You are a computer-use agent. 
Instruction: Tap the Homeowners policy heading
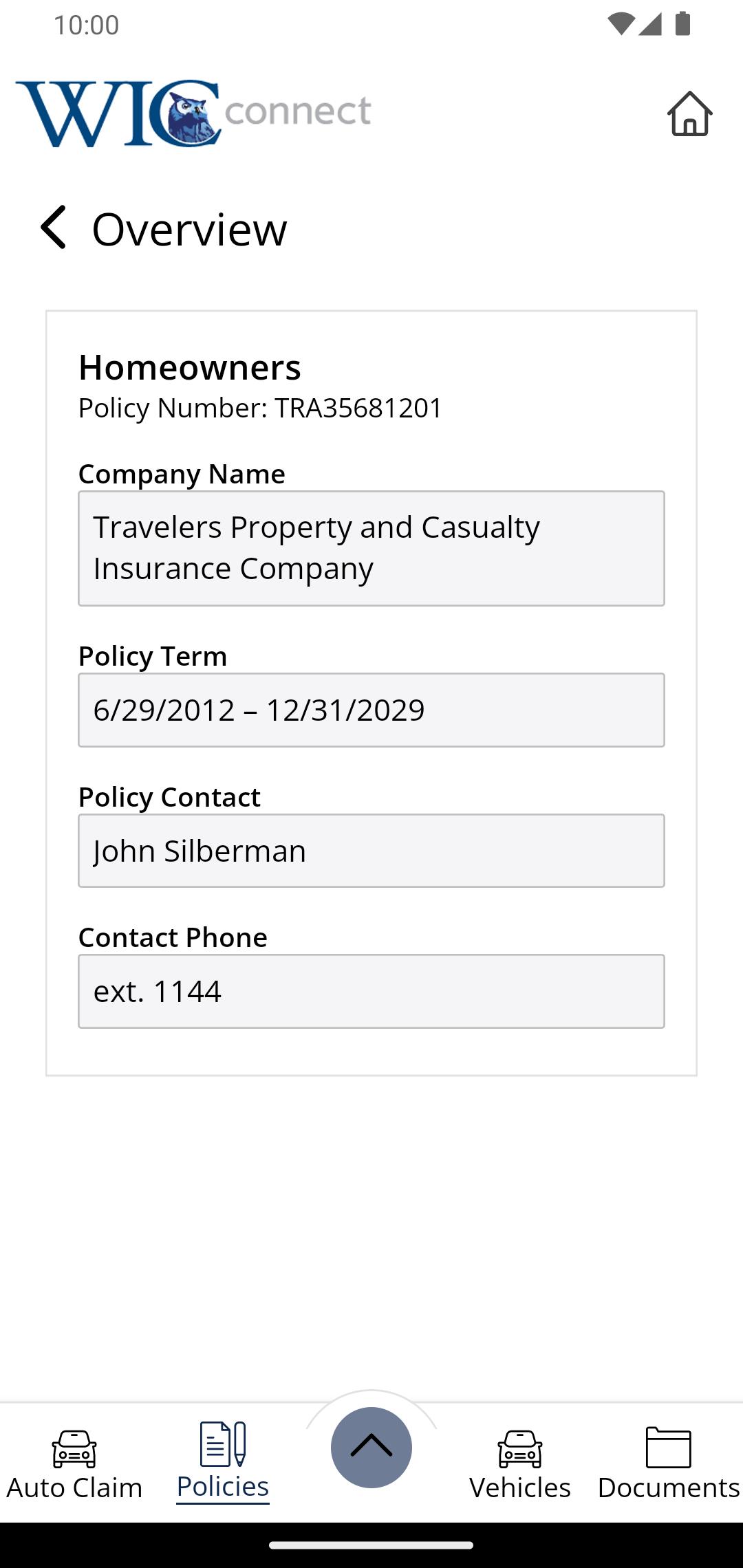[190, 367]
